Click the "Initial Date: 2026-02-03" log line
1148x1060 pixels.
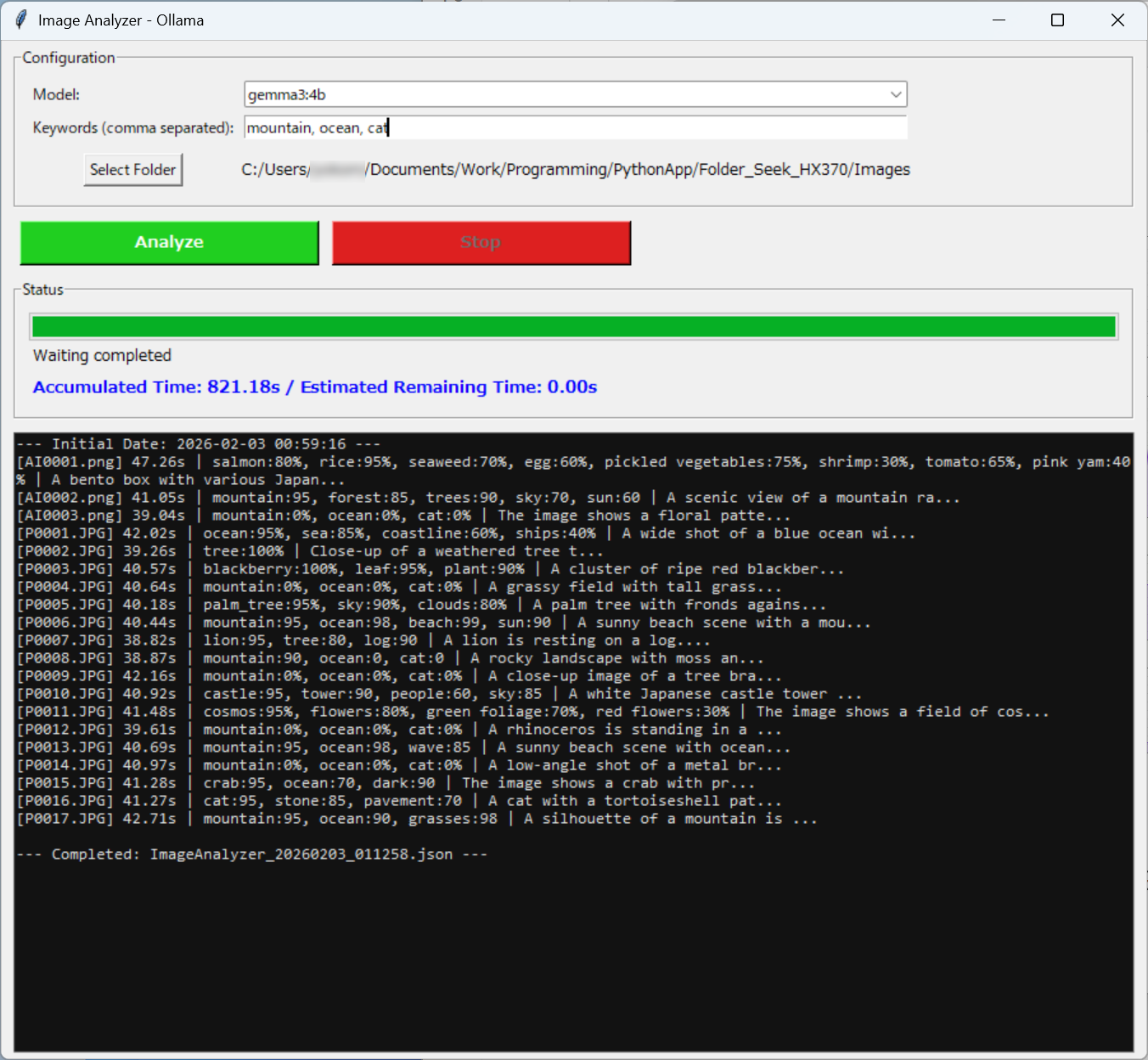(x=199, y=444)
